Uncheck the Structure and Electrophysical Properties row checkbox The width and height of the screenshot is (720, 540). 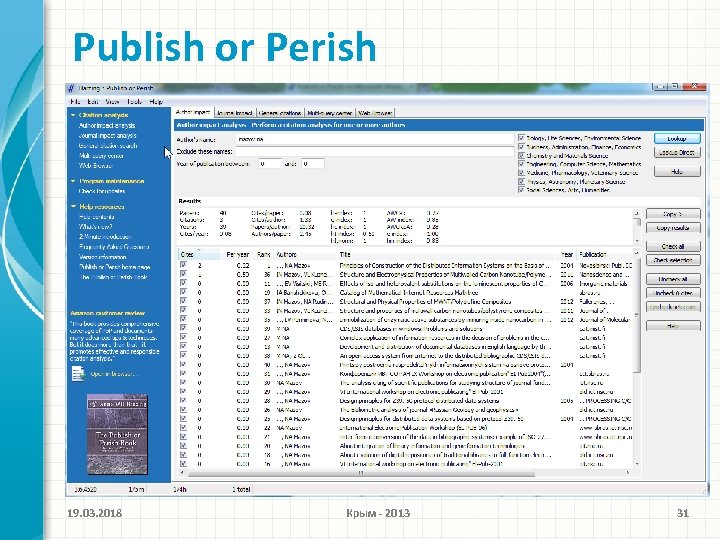(184, 274)
